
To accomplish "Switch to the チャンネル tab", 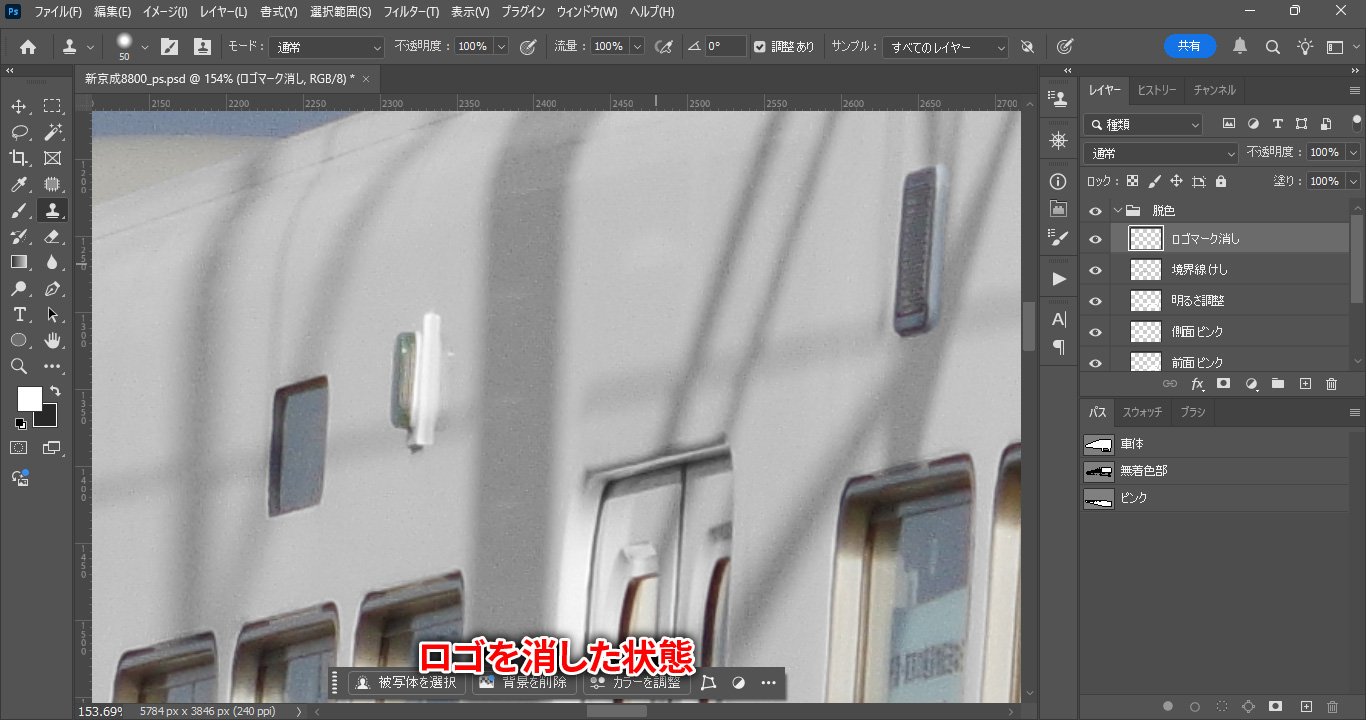I will pos(1214,90).
